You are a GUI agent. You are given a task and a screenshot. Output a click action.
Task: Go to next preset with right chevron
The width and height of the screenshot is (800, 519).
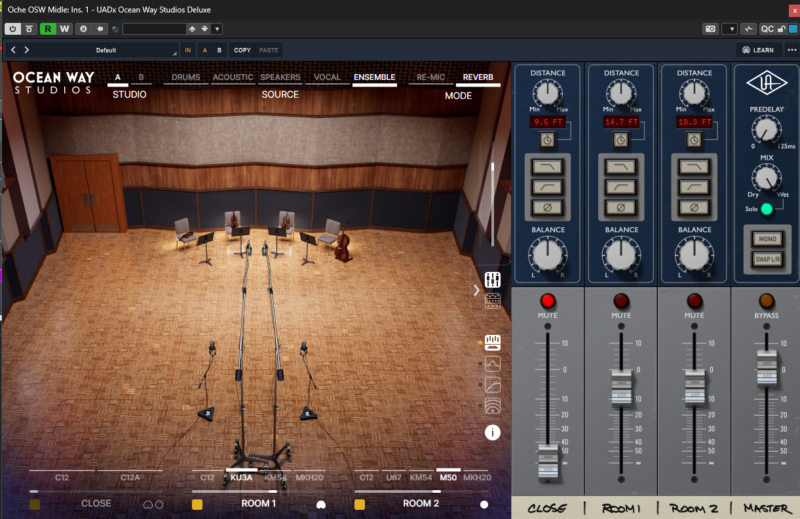(x=27, y=50)
